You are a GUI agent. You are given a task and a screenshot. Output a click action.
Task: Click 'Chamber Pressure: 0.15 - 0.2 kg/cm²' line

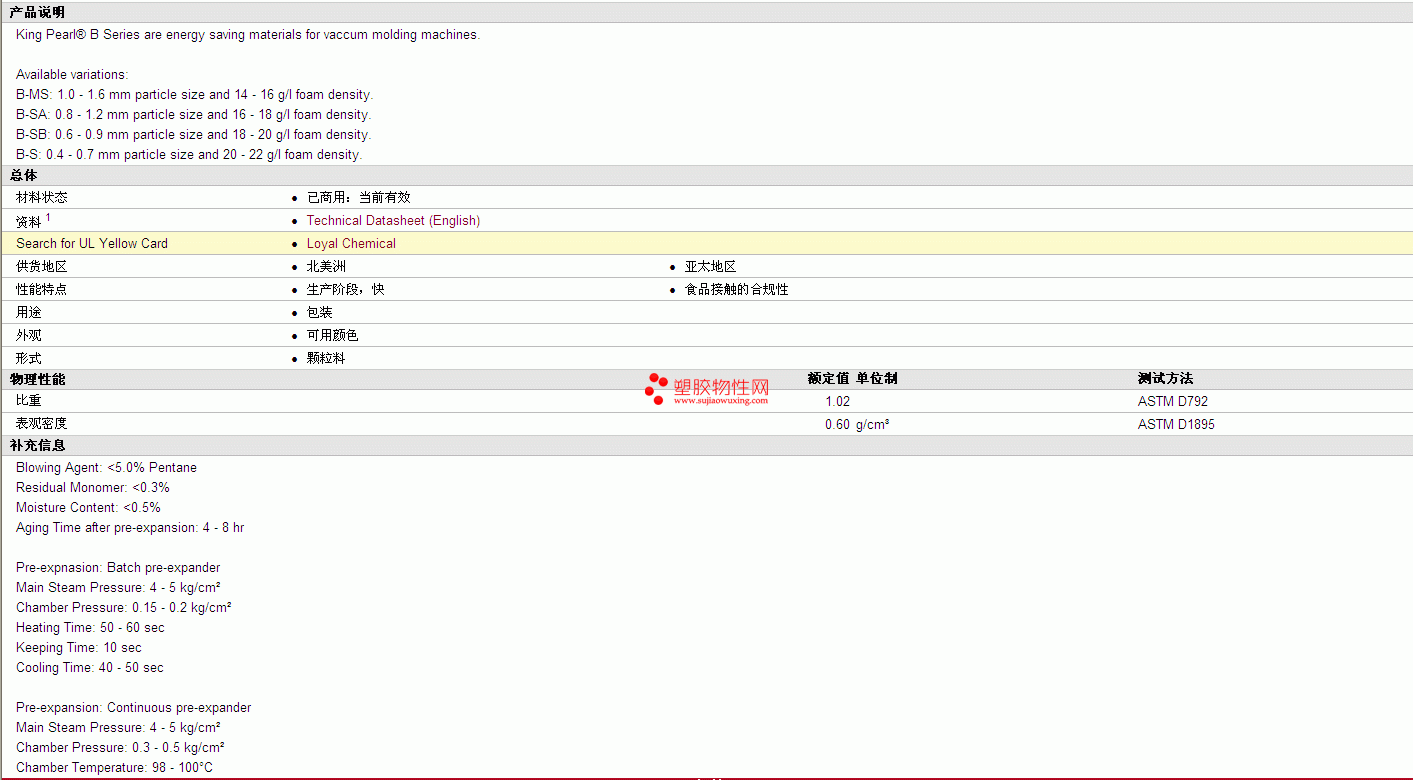[124, 607]
